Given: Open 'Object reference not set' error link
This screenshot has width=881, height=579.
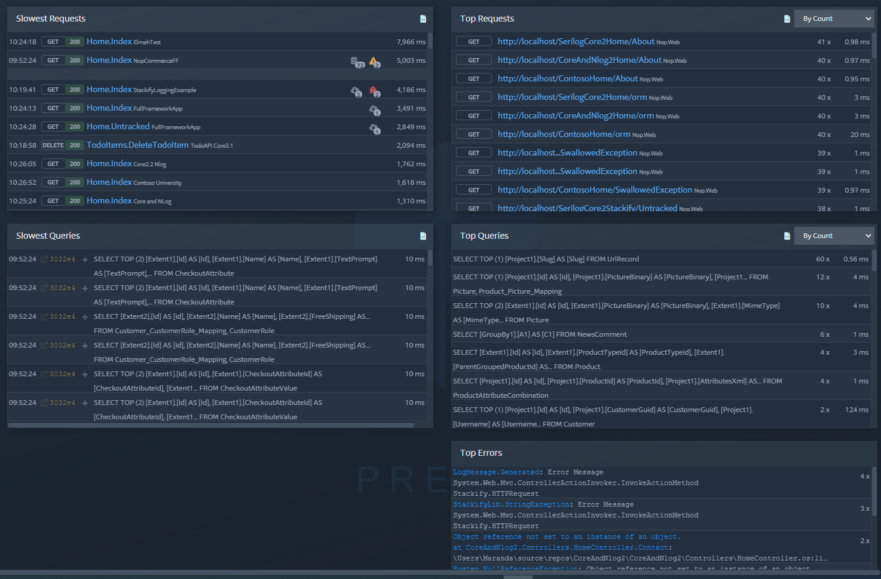Looking at the screenshot, I should click(x=566, y=537).
